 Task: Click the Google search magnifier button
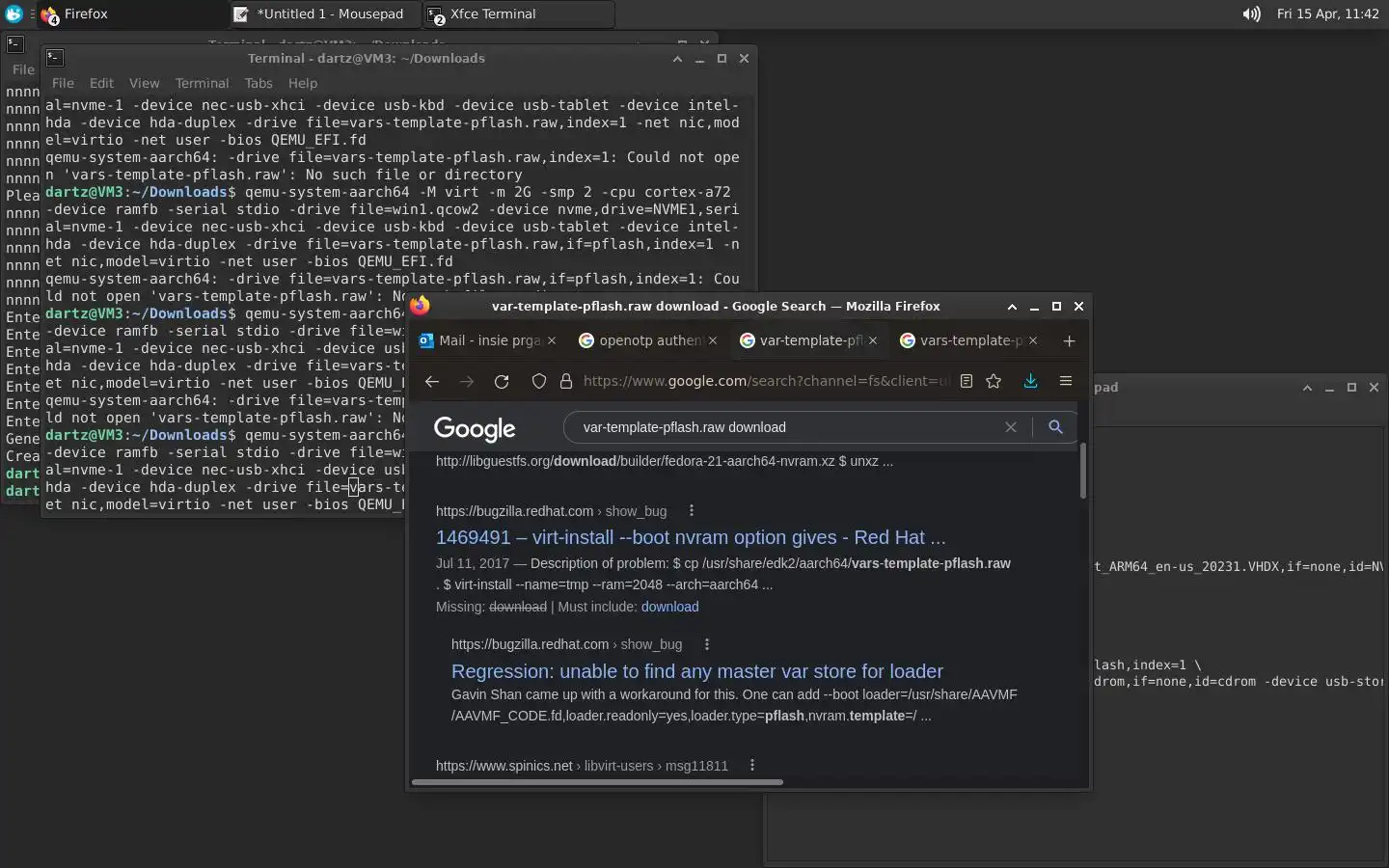pyautogui.click(x=1055, y=427)
